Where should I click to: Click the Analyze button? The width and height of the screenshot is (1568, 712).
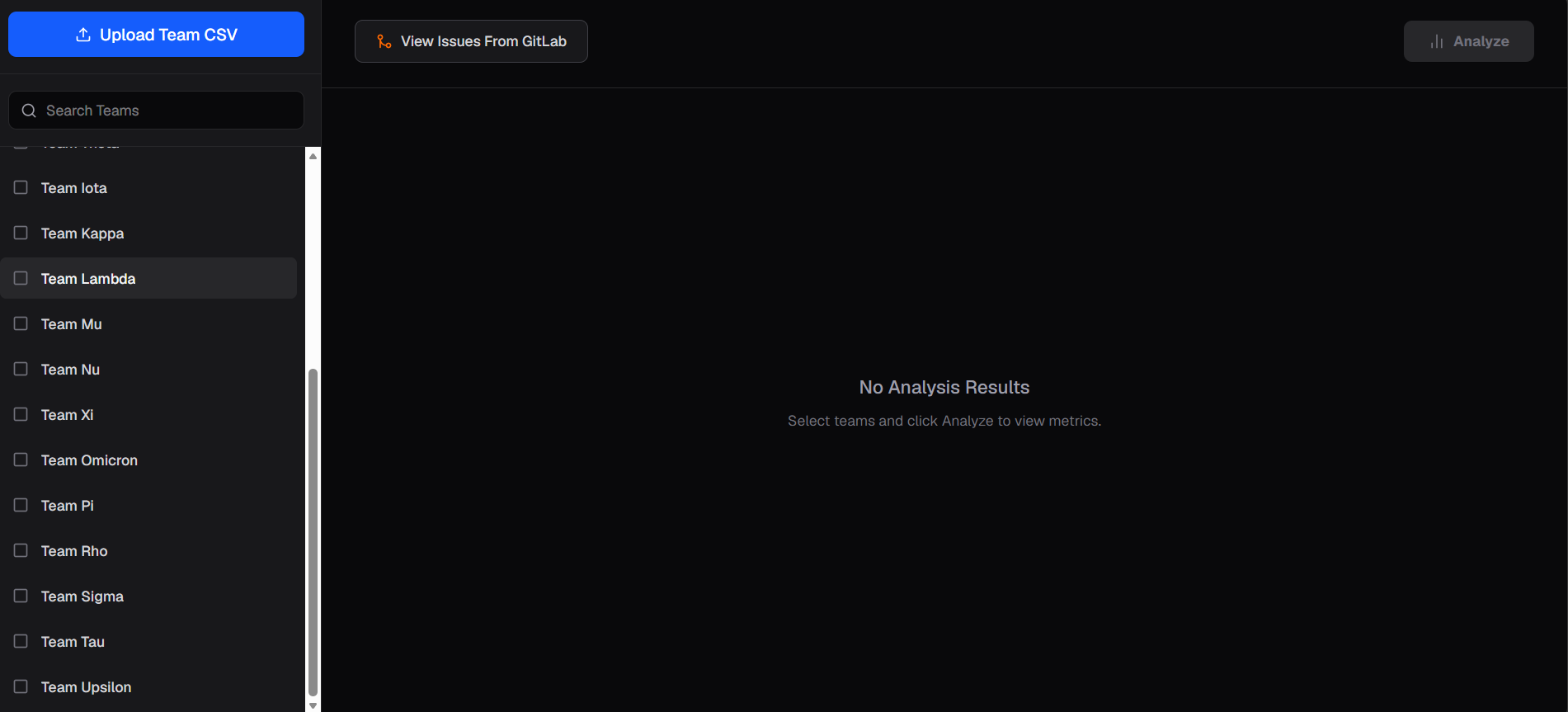[1468, 41]
